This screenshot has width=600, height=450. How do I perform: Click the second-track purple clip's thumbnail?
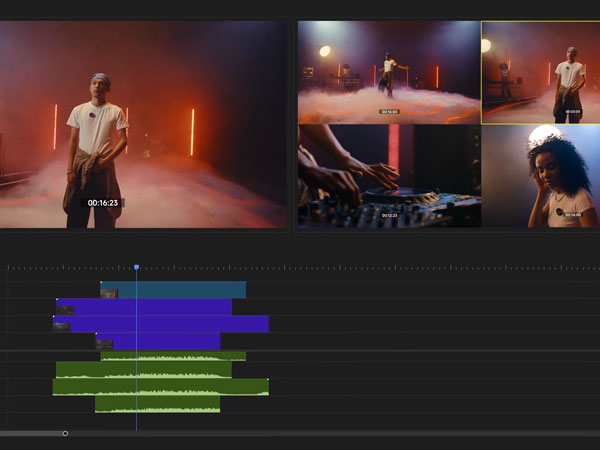[65, 310]
